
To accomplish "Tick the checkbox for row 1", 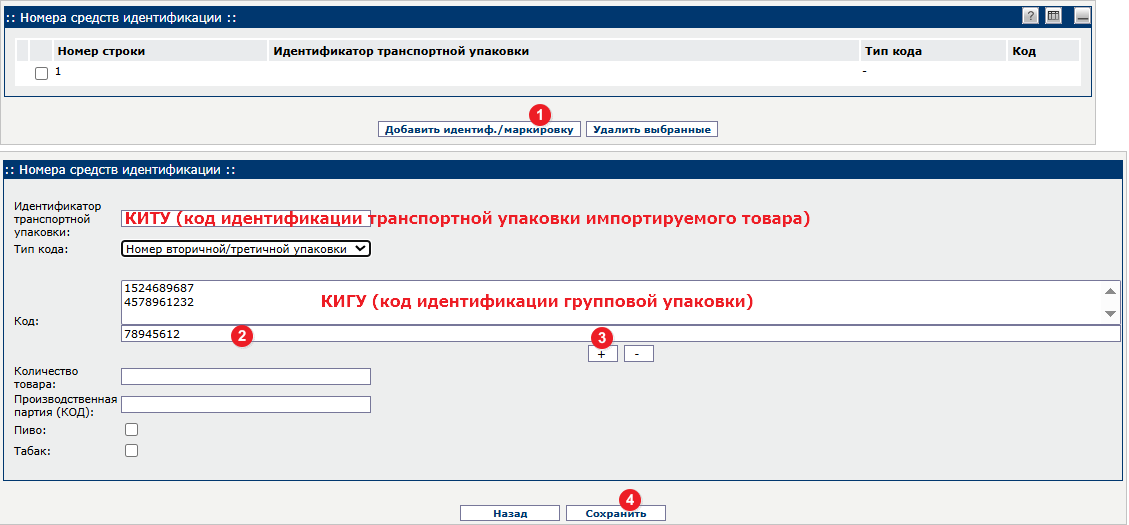I will pyautogui.click(x=41, y=73).
